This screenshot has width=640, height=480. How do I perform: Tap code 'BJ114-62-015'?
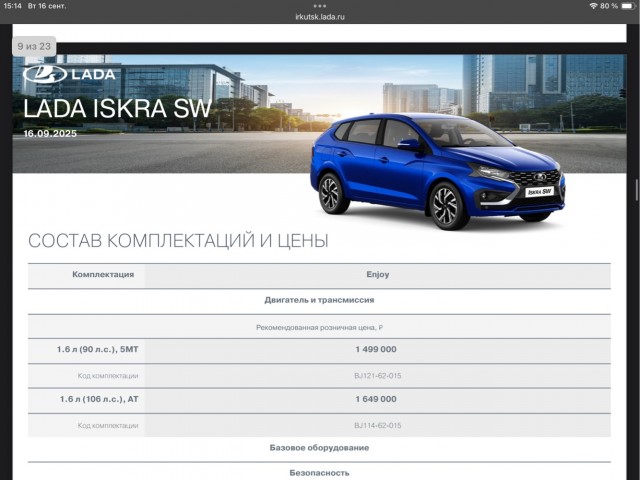point(378,425)
